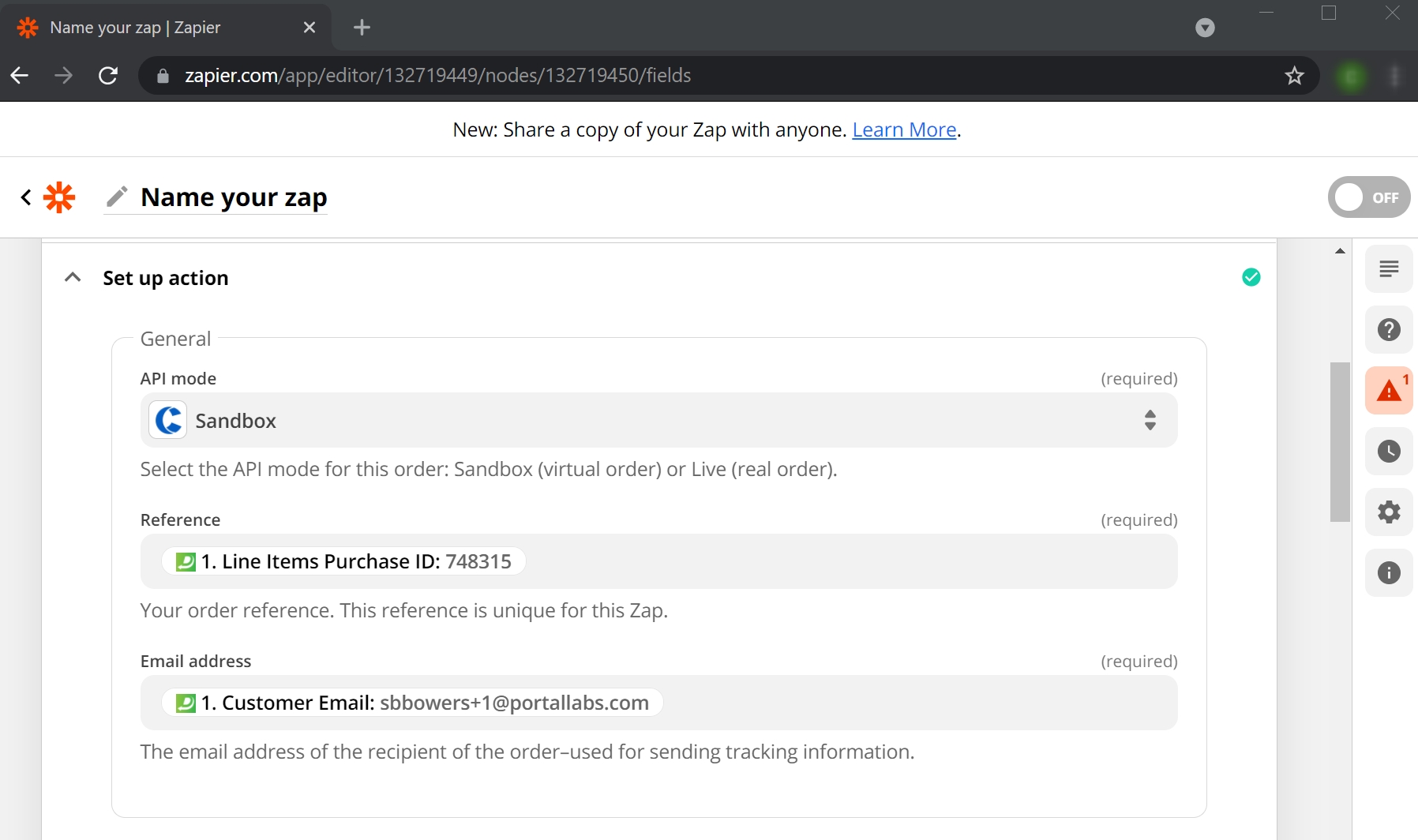
Task: Click the vertical scrollbar thumb
Action: coord(1340,442)
